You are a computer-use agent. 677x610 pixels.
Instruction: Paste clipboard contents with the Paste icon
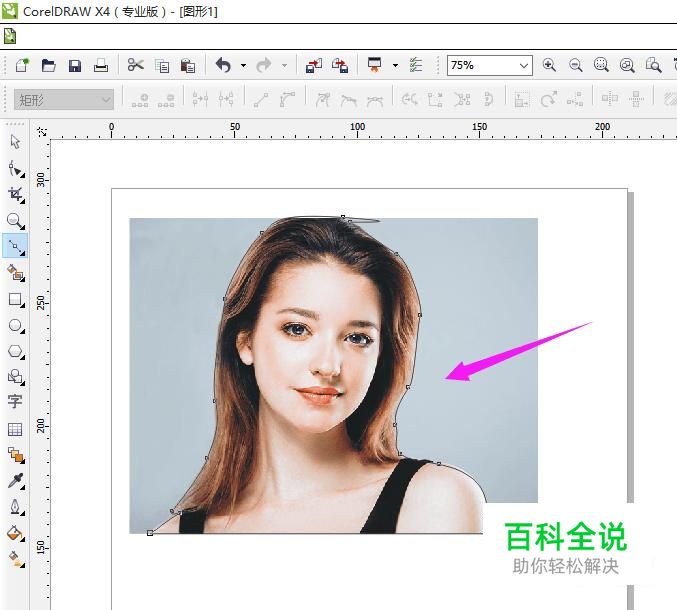click(188, 66)
